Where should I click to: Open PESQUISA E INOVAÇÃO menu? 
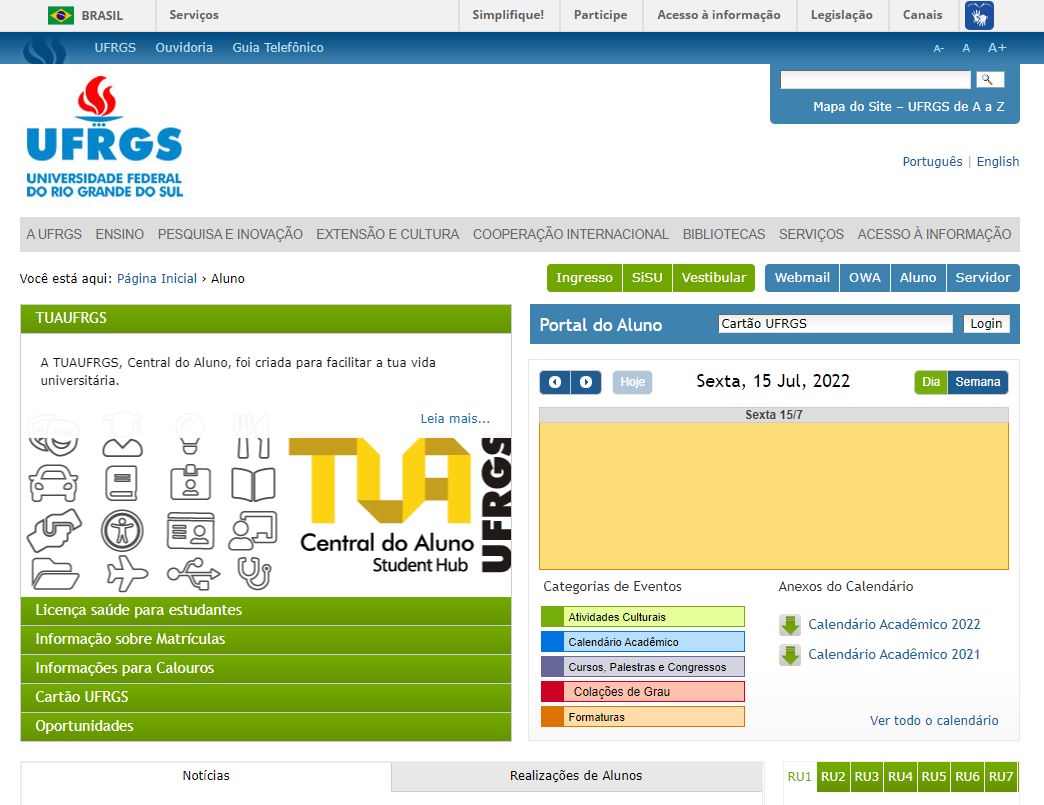(230, 234)
